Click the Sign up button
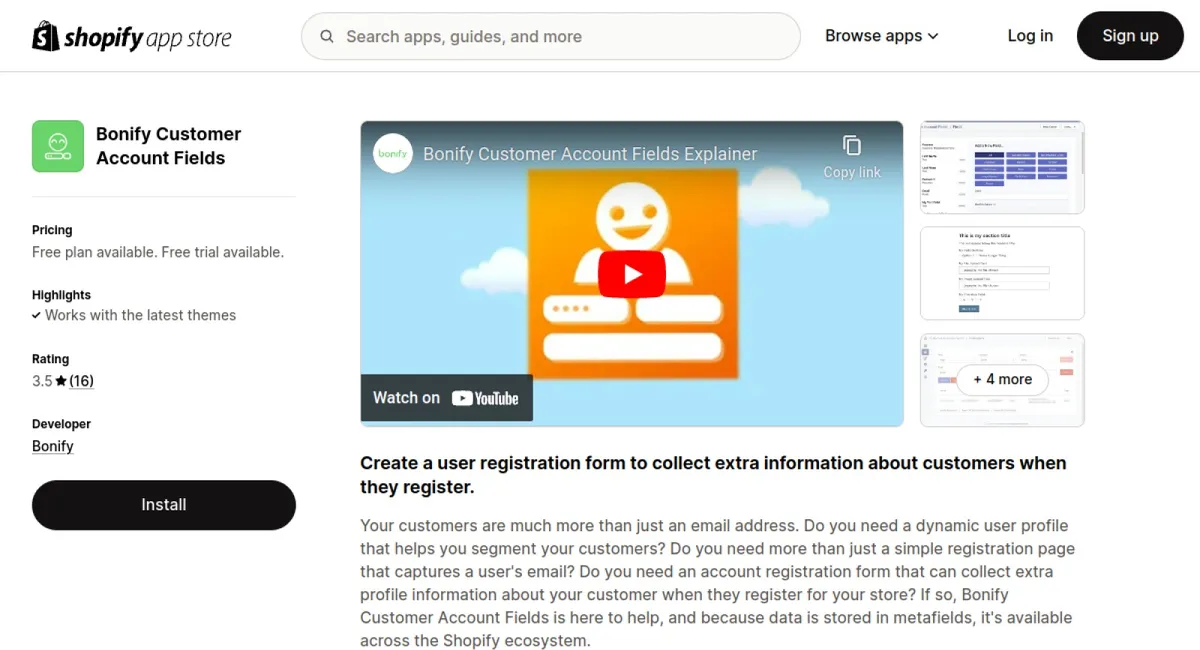The image size is (1200, 650). pyautogui.click(x=1130, y=36)
